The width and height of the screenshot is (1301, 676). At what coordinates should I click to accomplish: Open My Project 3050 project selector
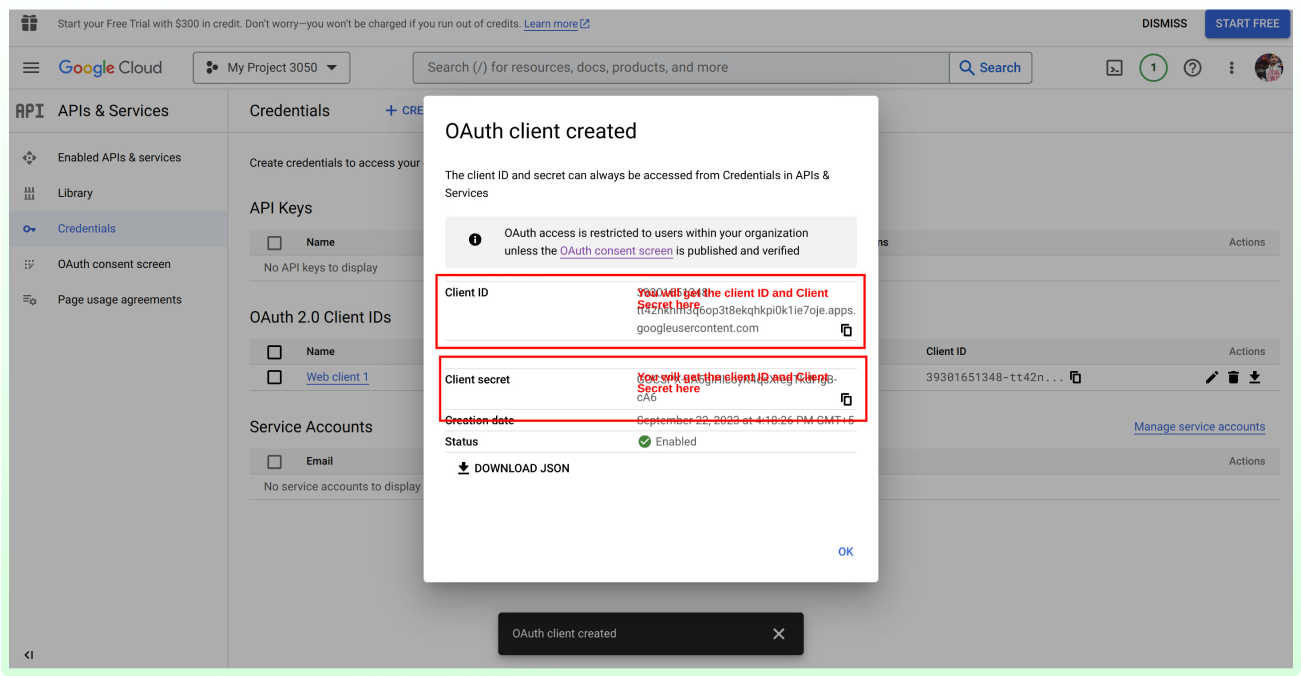pos(271,68)
